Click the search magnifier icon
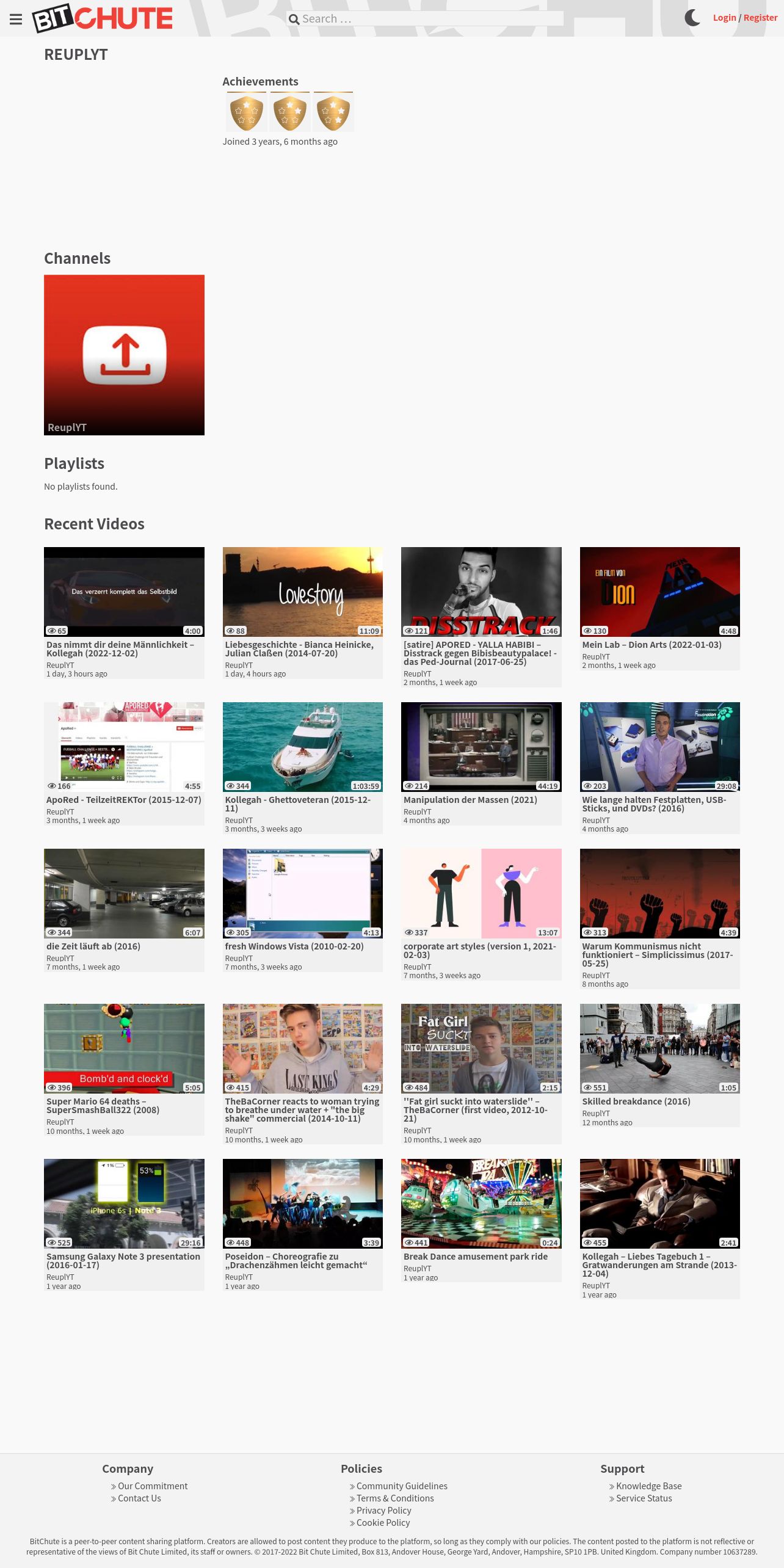784x1568 pixels. [294, 19]
